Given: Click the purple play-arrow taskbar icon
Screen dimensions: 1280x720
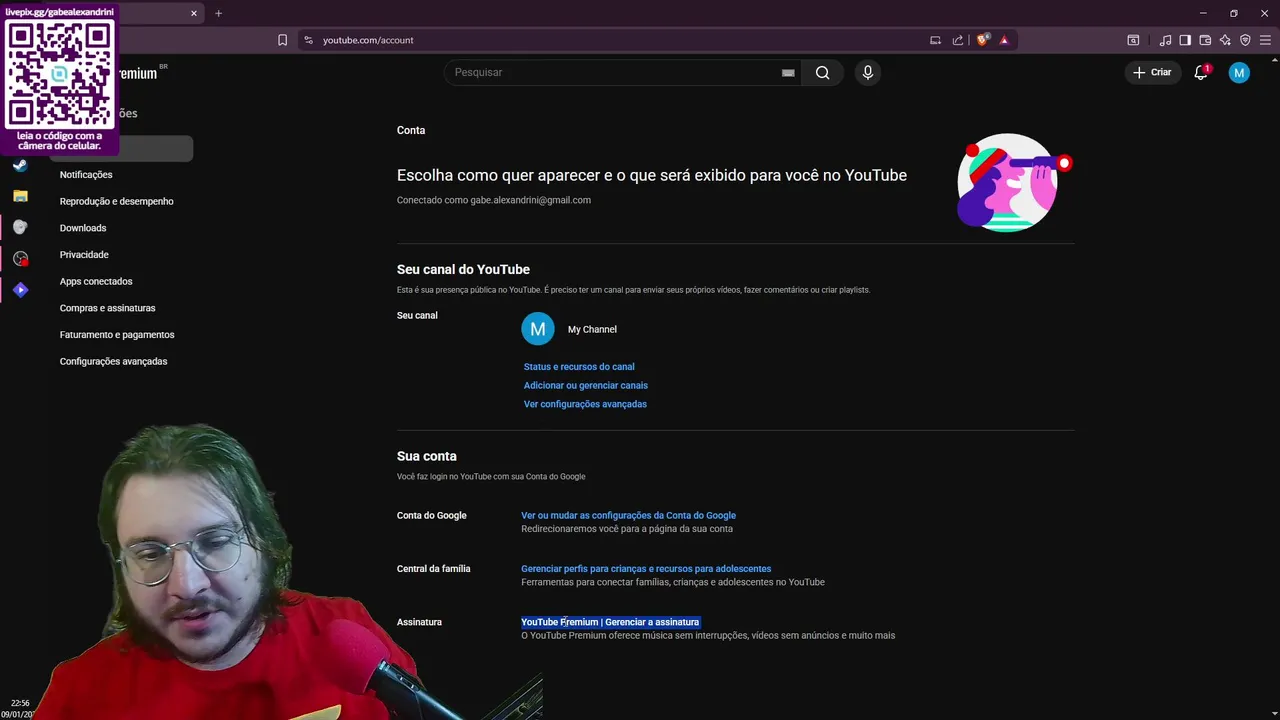Looking at the screenshot, I should coord(20,289).
